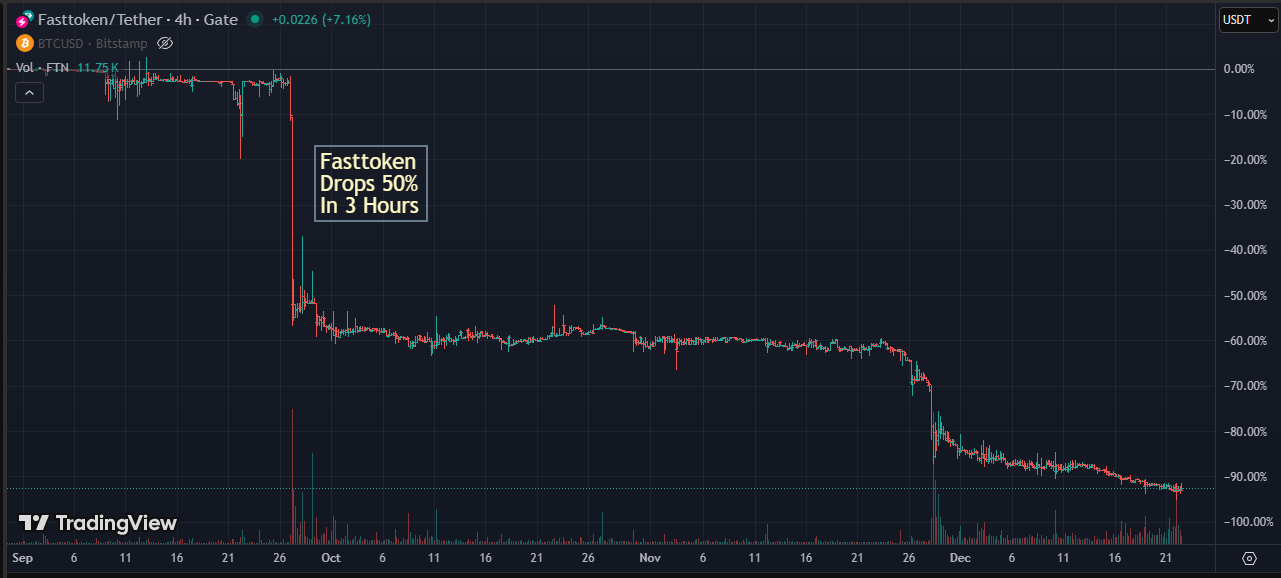The image size is (1281, 578).
Task: Click the 0.00% label on price axis
Action: tap(1239, 69)
